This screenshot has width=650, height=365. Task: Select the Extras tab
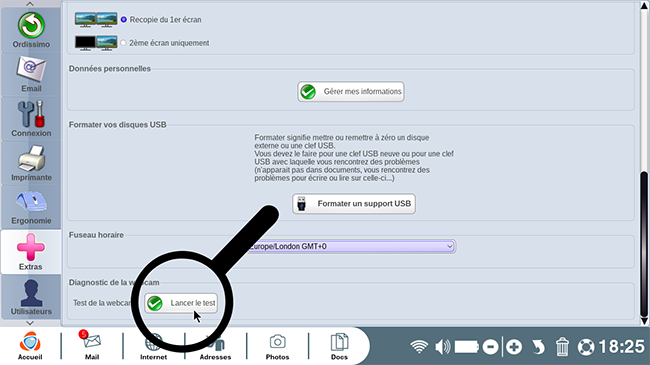[x=31, y=252]
